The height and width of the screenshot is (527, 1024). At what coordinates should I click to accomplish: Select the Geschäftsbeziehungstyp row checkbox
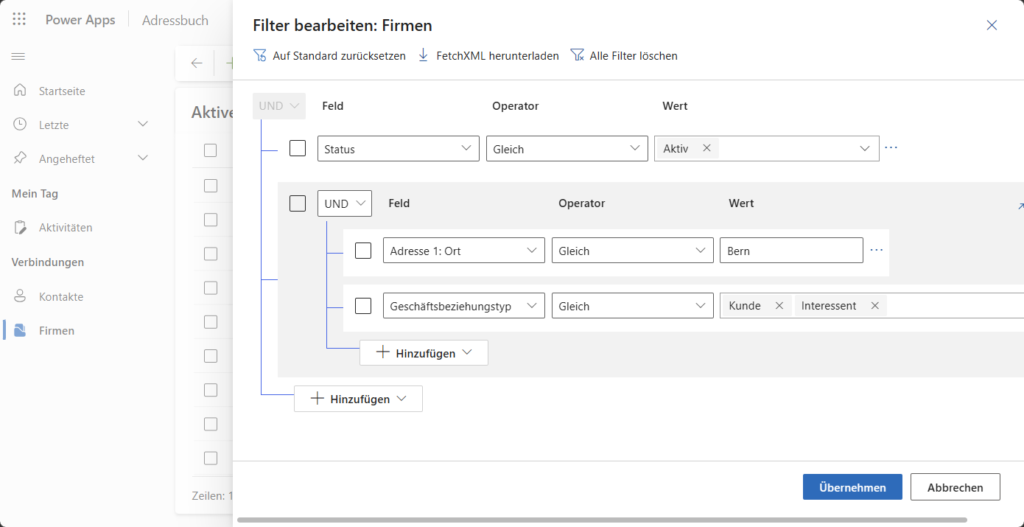(363, 306)
